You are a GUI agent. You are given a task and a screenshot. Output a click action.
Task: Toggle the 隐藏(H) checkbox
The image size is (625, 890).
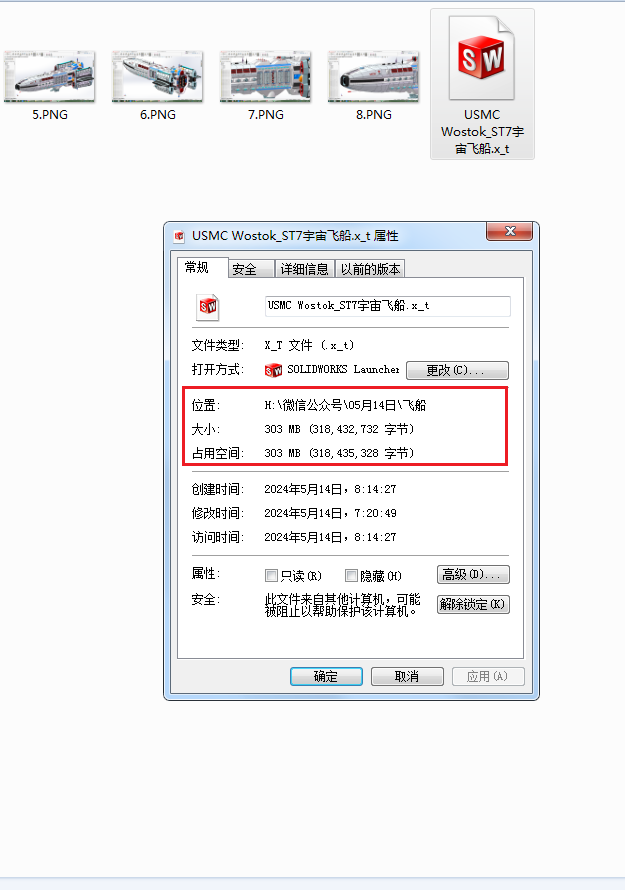point(351,576)
